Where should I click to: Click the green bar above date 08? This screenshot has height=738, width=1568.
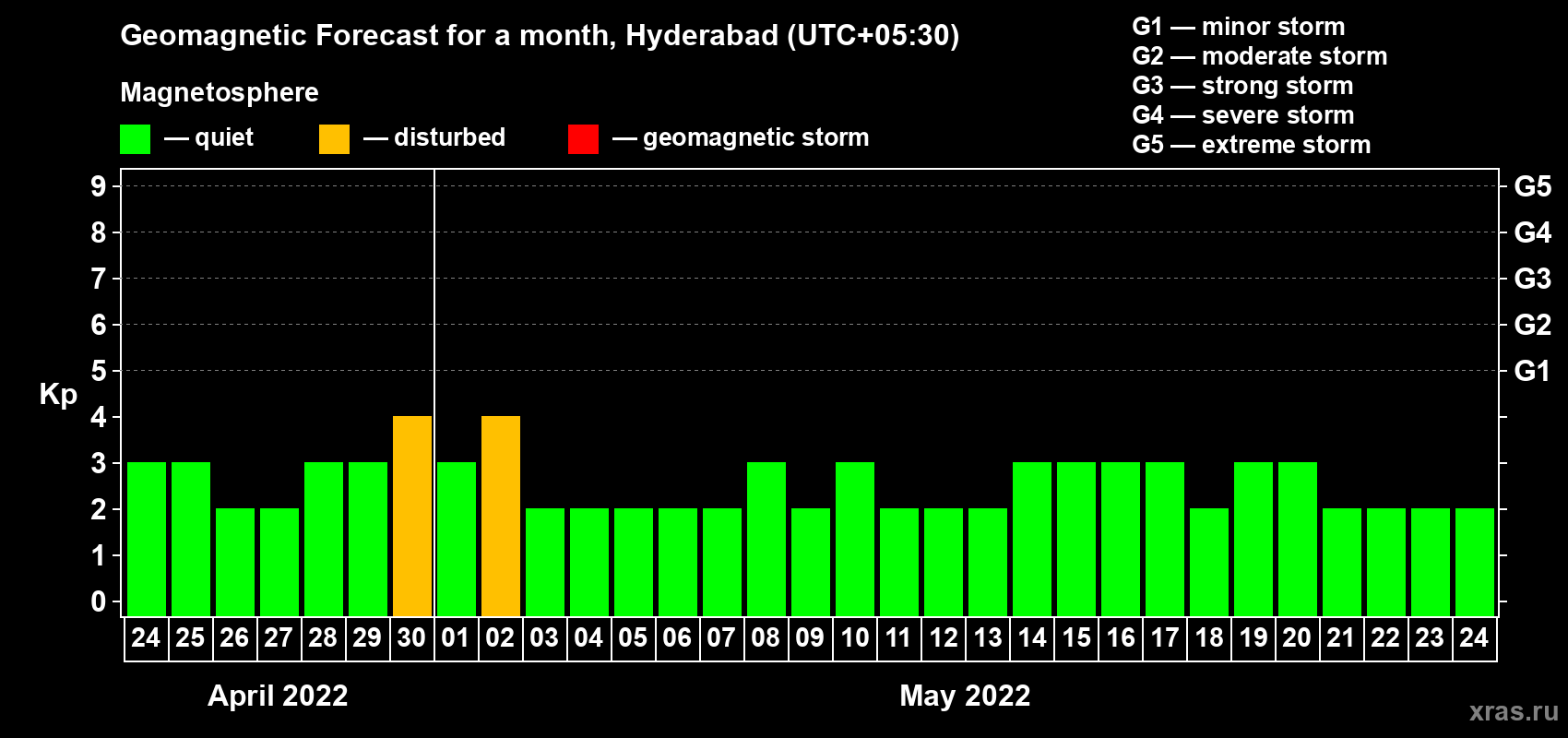pos(766,540)
